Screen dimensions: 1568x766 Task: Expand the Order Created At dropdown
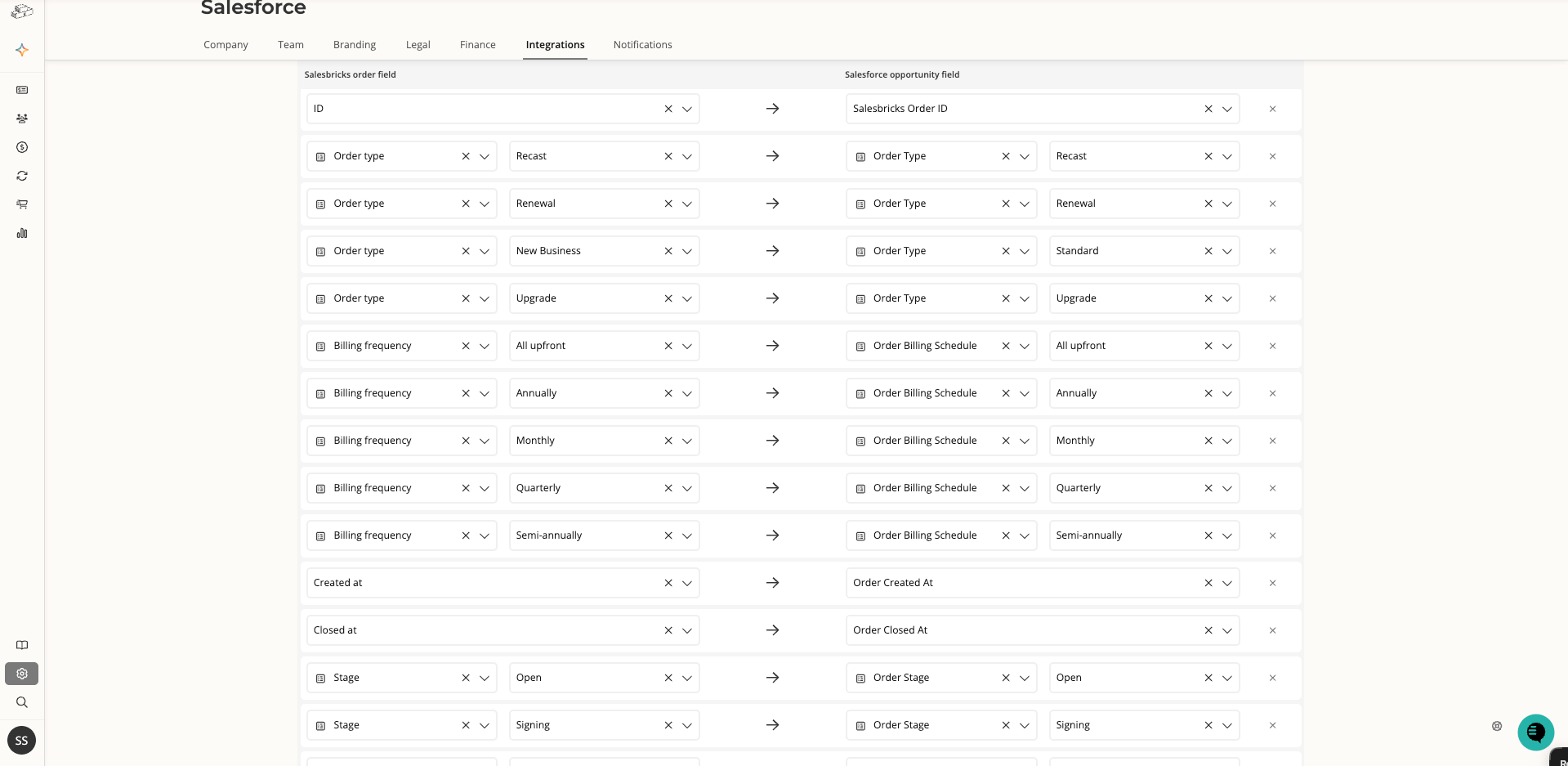1227,583
